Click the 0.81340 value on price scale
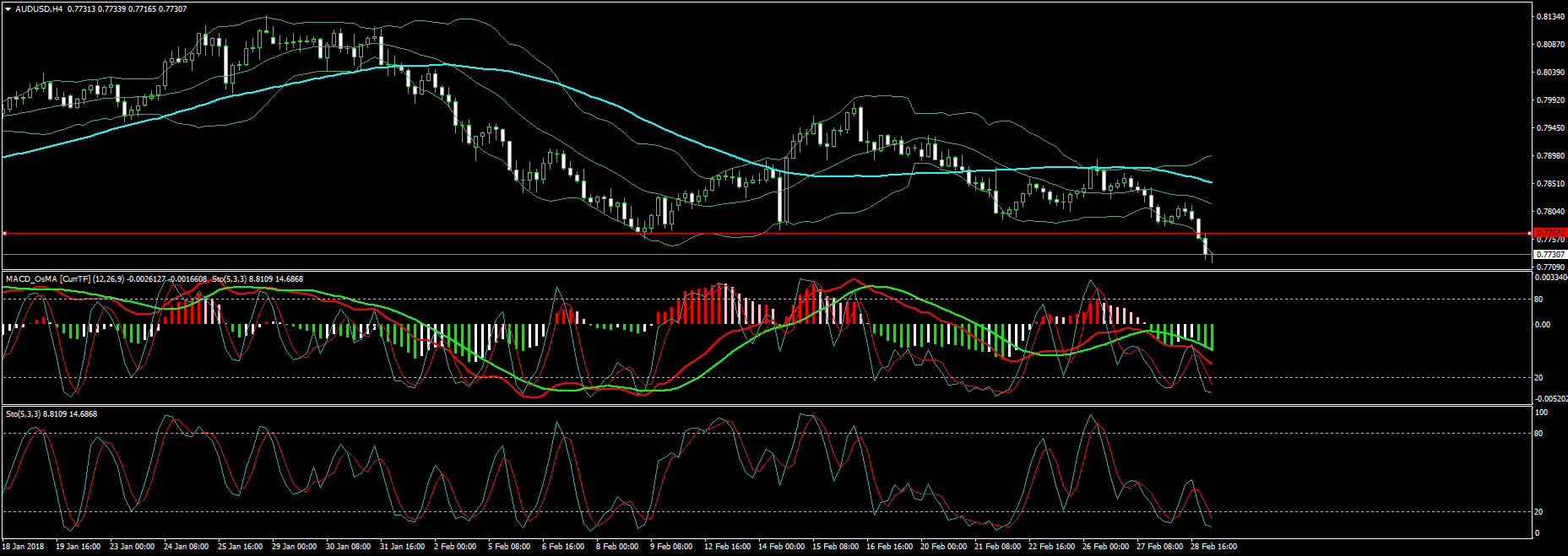 point(1549,17)
